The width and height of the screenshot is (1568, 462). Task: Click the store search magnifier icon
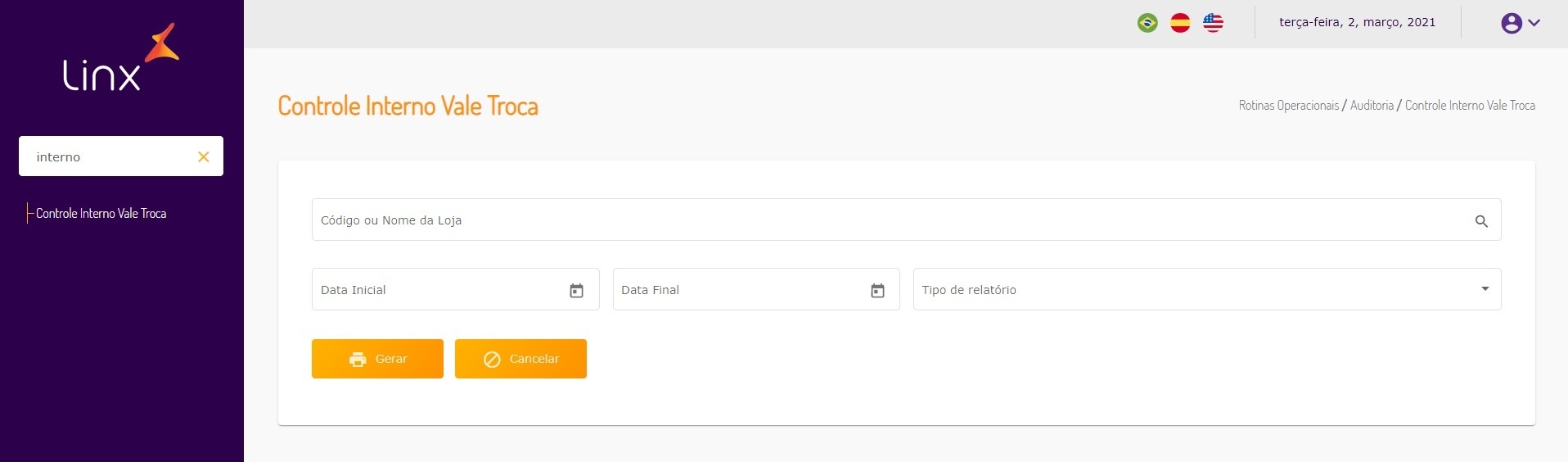click(x=1481, y=221)
